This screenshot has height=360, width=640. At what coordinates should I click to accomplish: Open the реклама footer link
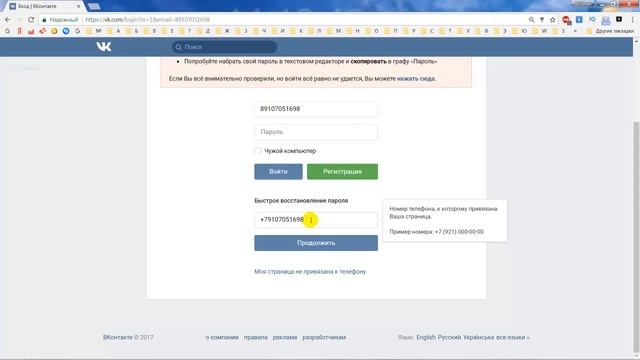coord(285,337)
